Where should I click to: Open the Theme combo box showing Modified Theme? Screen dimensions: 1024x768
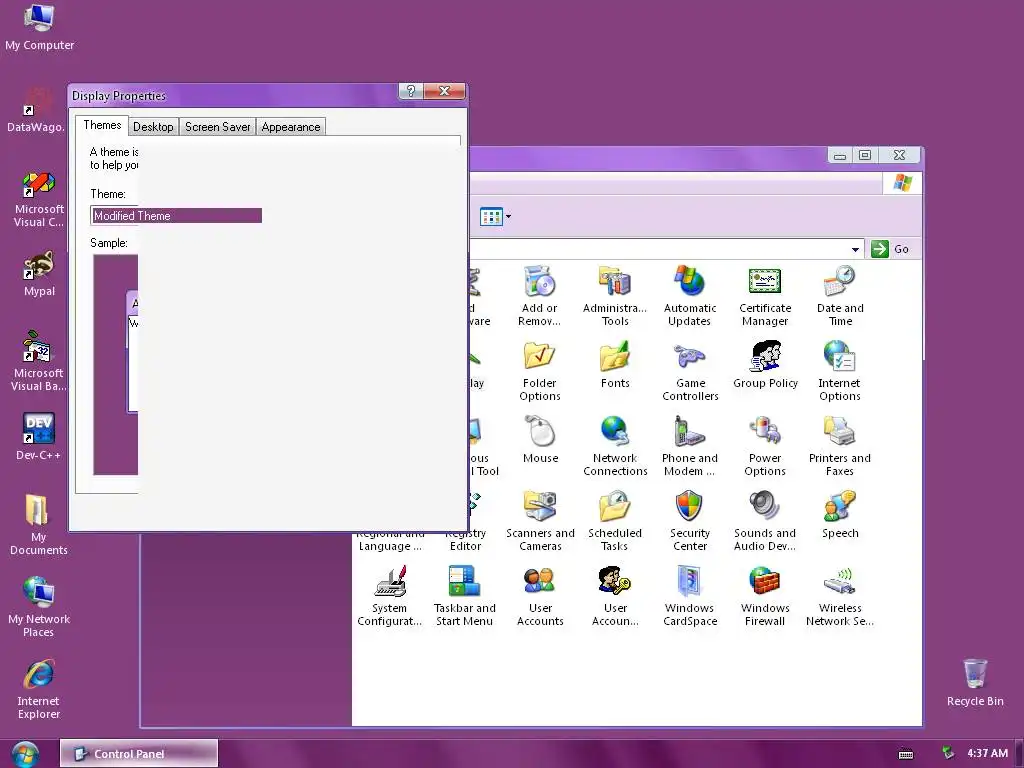(x=176, y=216)
